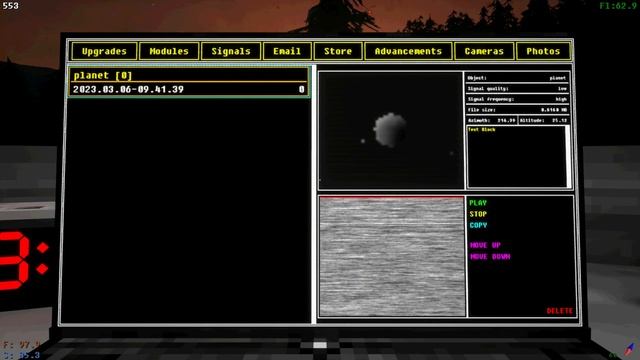
Task: Delete the selected signal
Action: click(x=560, y=311)
